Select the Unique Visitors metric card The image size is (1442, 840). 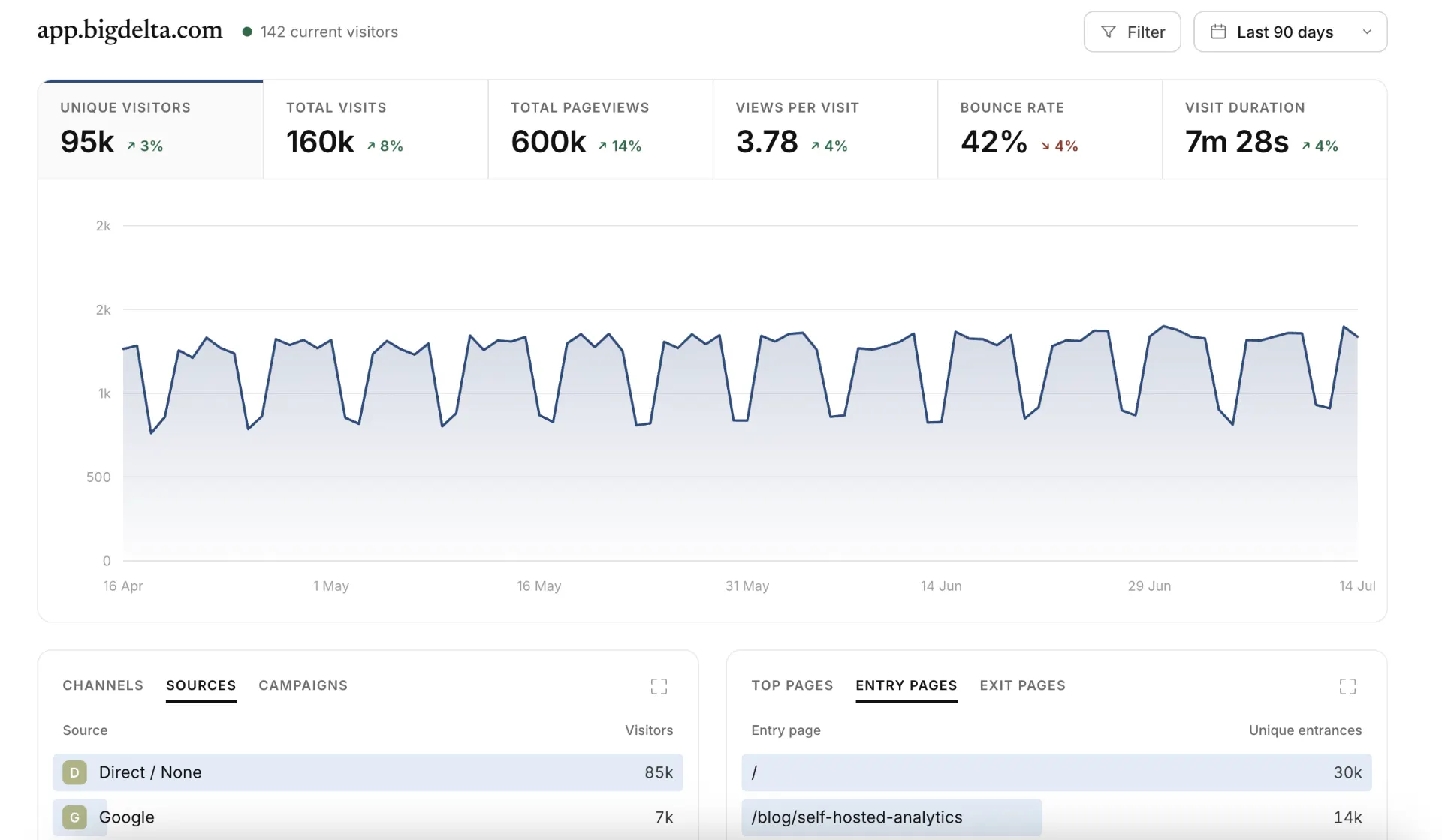[x=151, y=129]
